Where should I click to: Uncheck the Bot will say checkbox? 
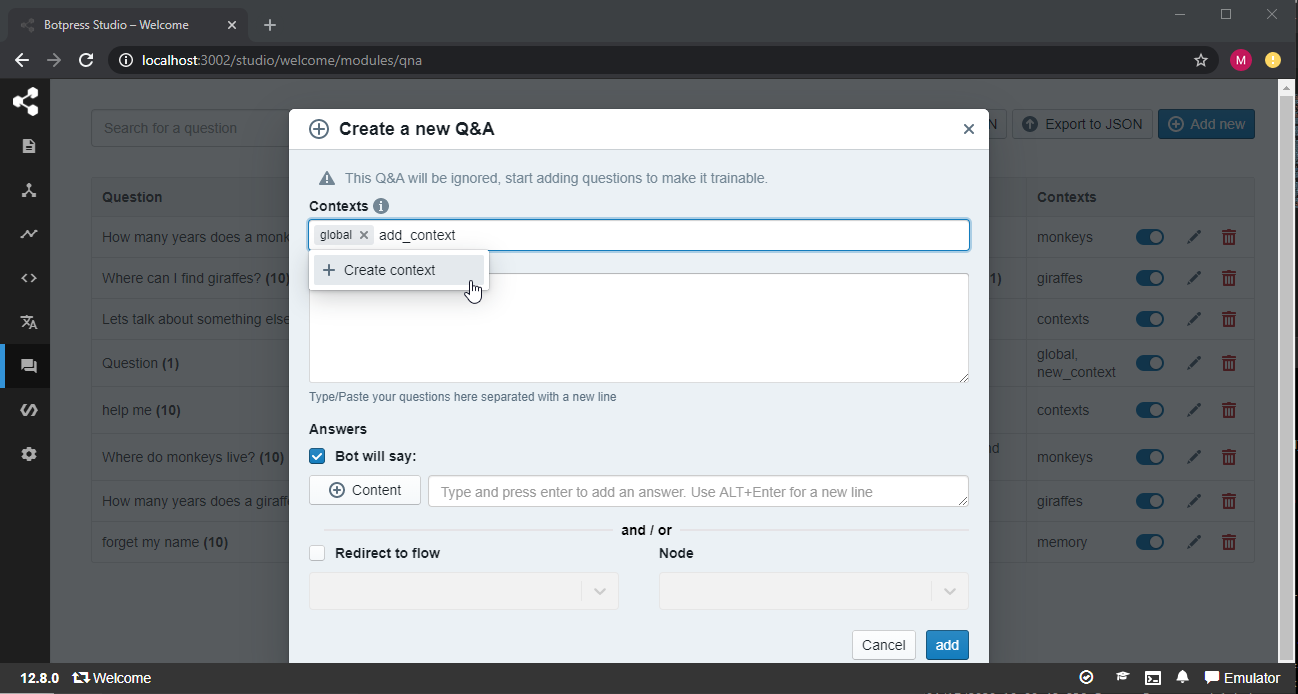click(317, 456)
